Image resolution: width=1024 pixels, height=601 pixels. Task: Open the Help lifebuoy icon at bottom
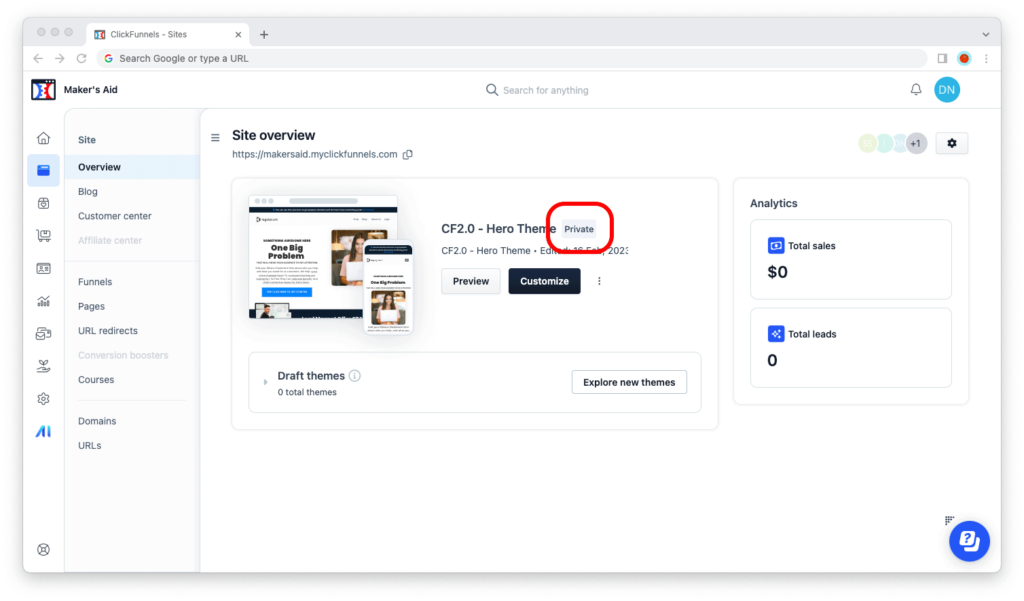(44, 549)
